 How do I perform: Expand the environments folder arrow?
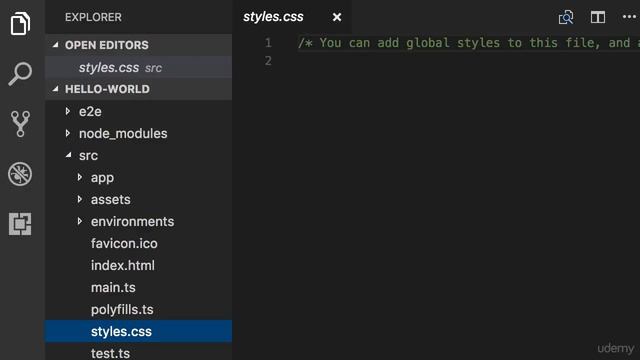(80, 221)
